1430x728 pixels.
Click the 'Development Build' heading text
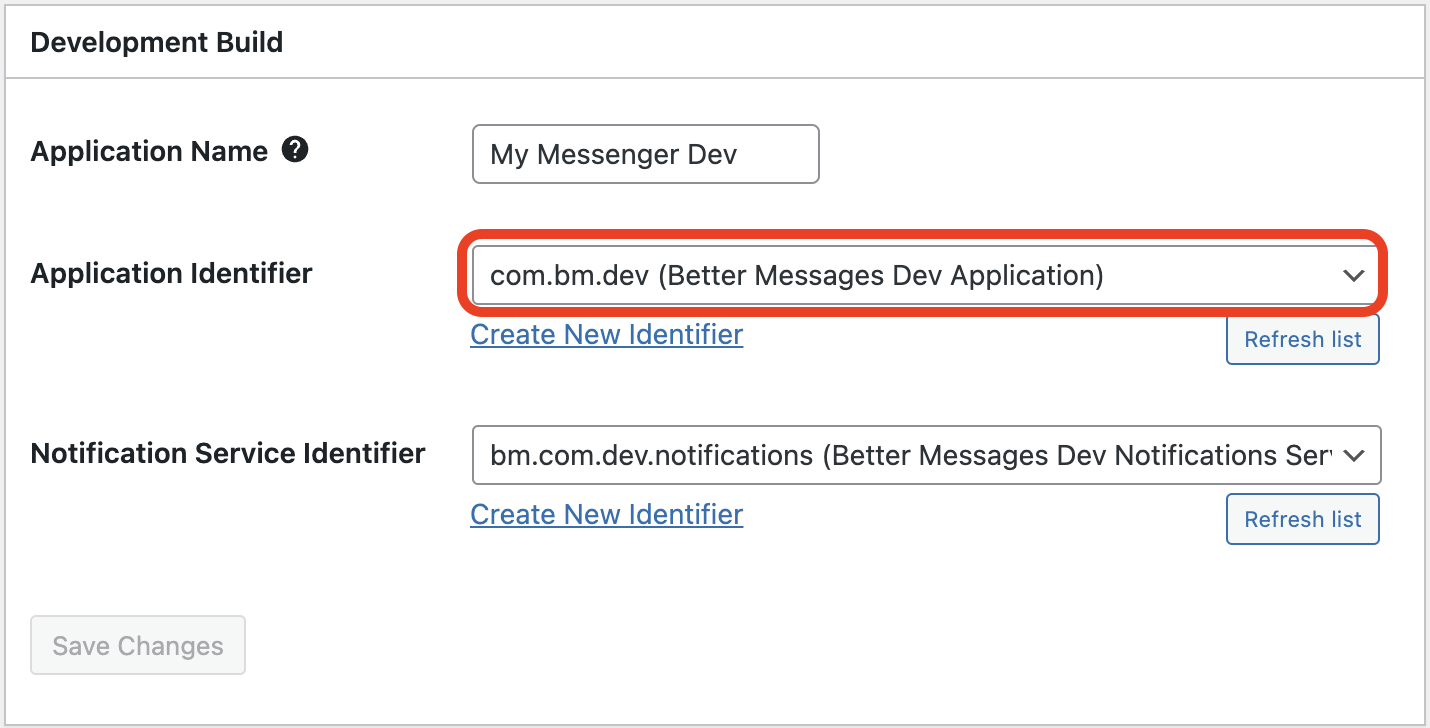(x=157, y=42)
